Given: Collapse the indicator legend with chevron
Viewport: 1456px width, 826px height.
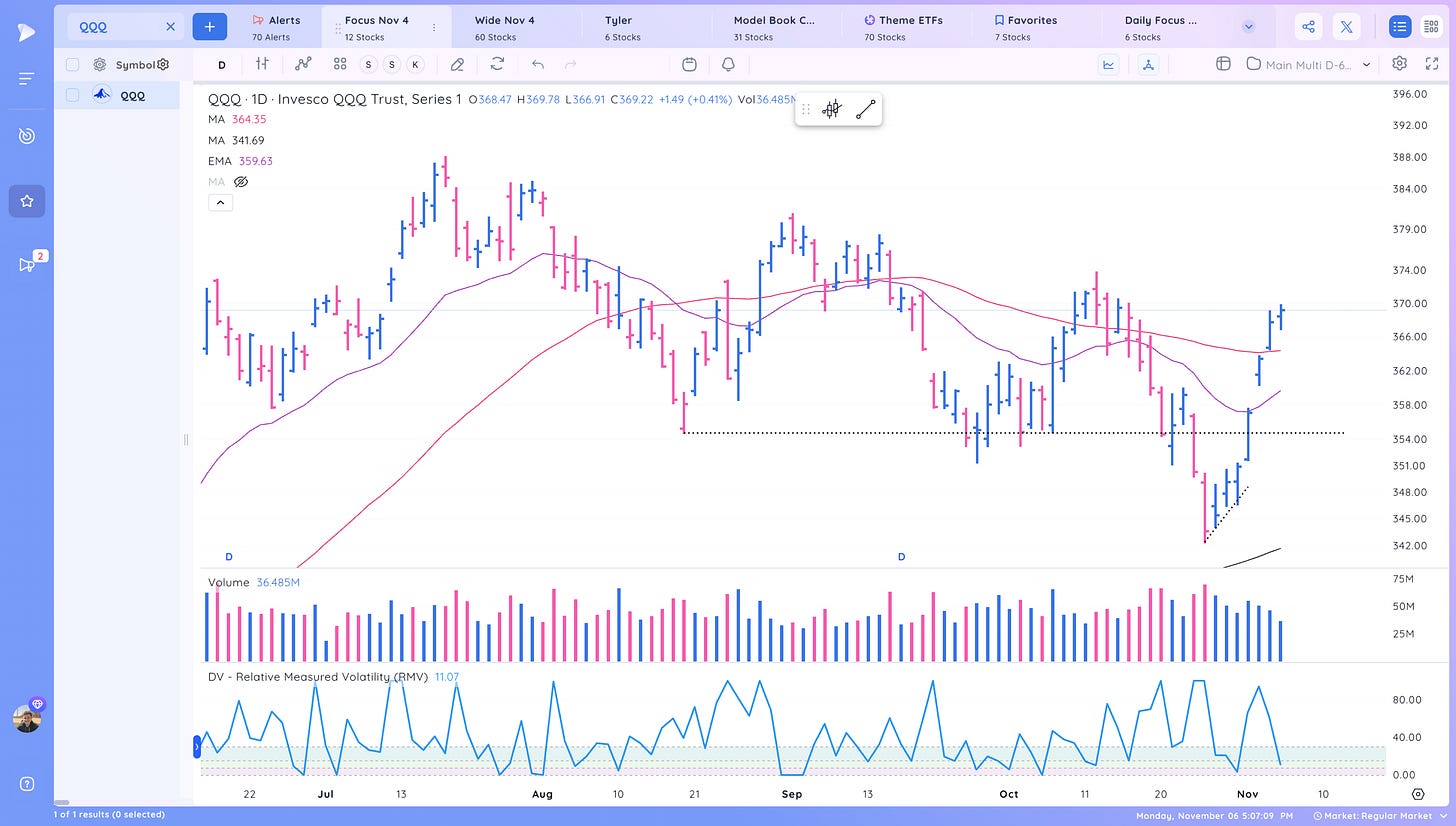Looking at the screenshot, I should click(x=220, y=202).
